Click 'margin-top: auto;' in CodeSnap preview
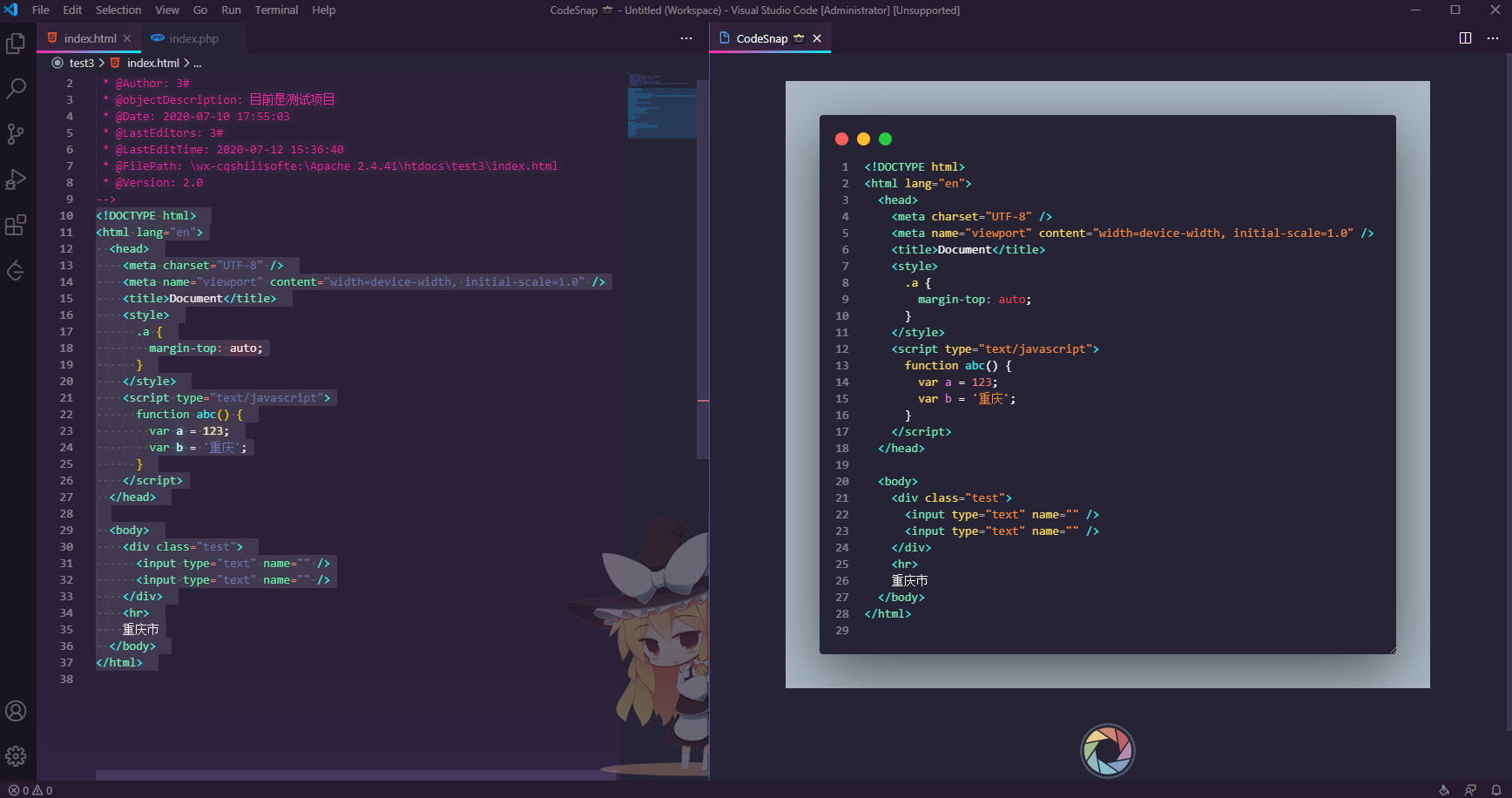The image size is (1512, 798). click(x=975, y=299)
